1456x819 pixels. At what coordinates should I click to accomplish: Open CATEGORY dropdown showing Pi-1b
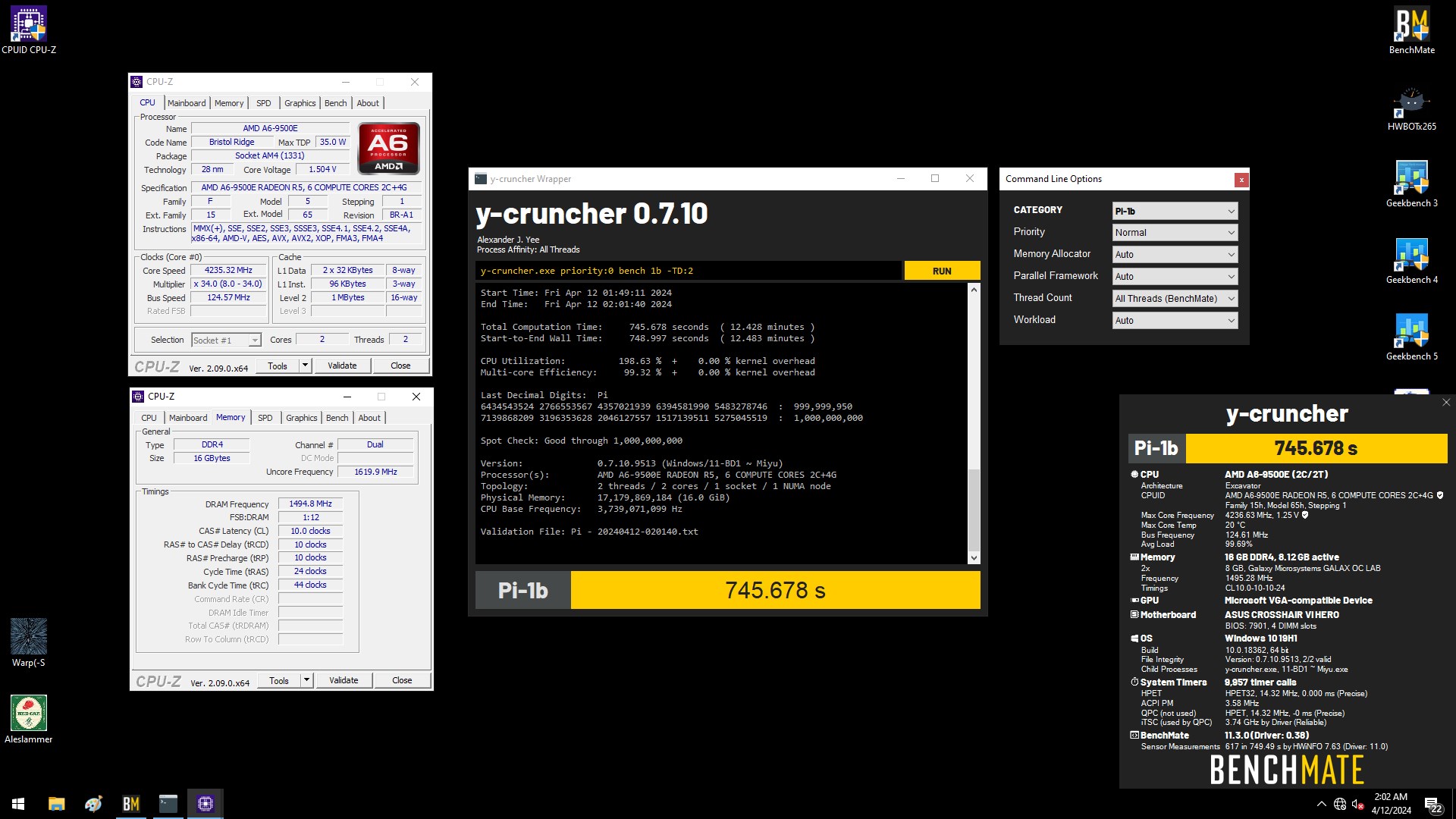[x=1175, y=211]
